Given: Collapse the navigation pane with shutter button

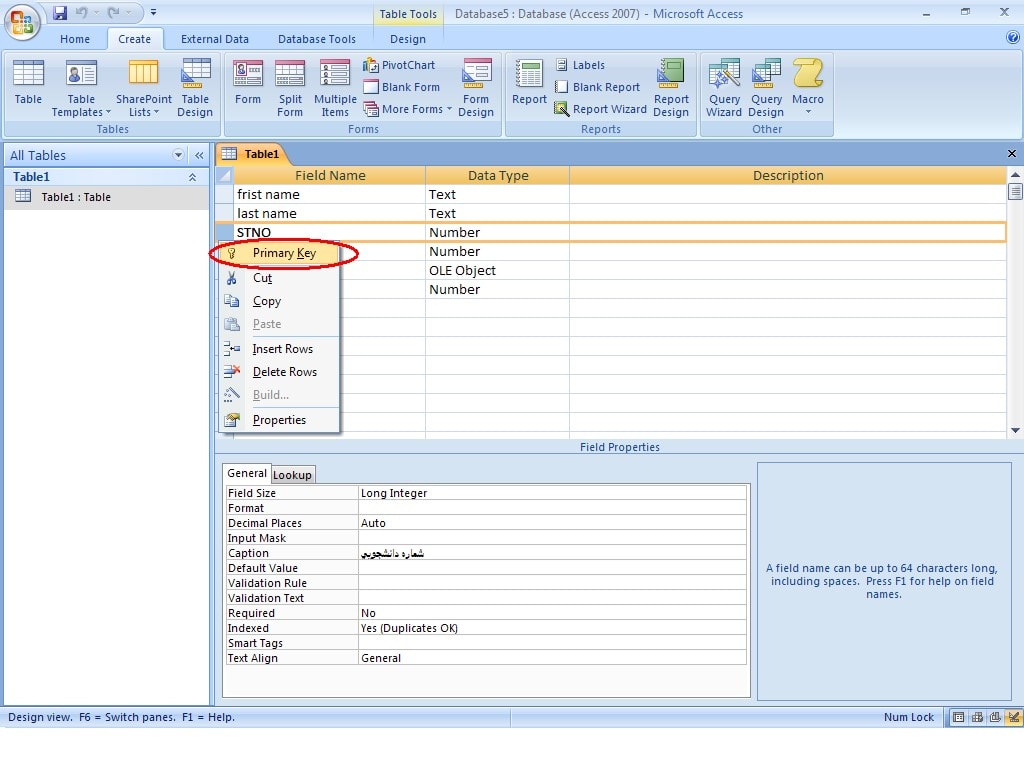Looking at the screenshot, I should 199,155.
